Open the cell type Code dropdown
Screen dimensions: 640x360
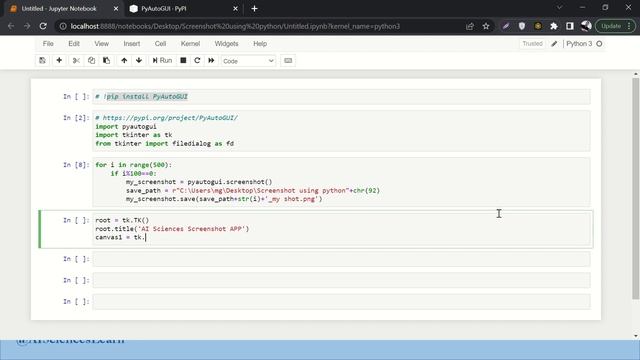tap(248, 61)
